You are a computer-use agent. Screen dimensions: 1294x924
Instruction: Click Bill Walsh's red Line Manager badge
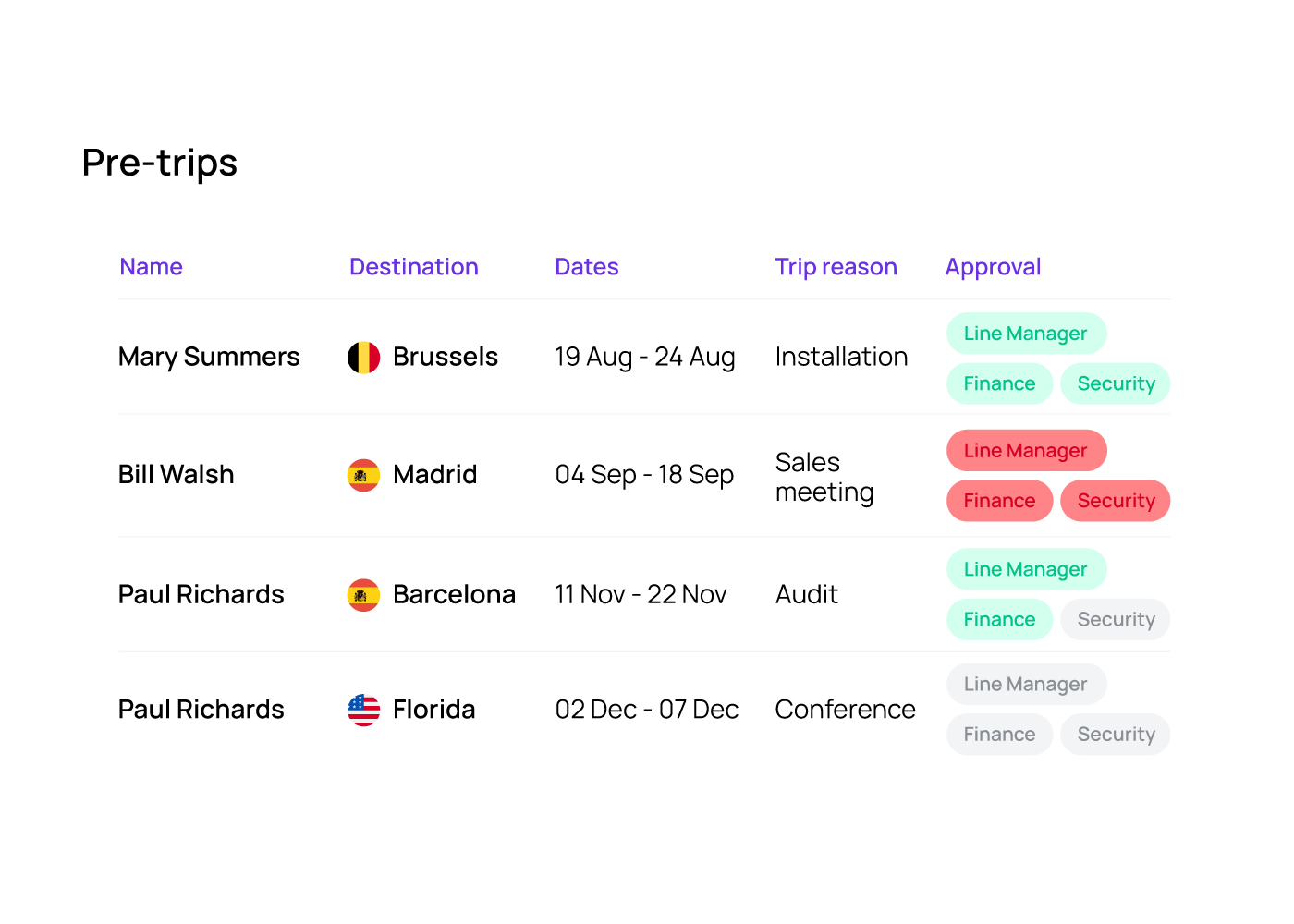(1025, 451)
